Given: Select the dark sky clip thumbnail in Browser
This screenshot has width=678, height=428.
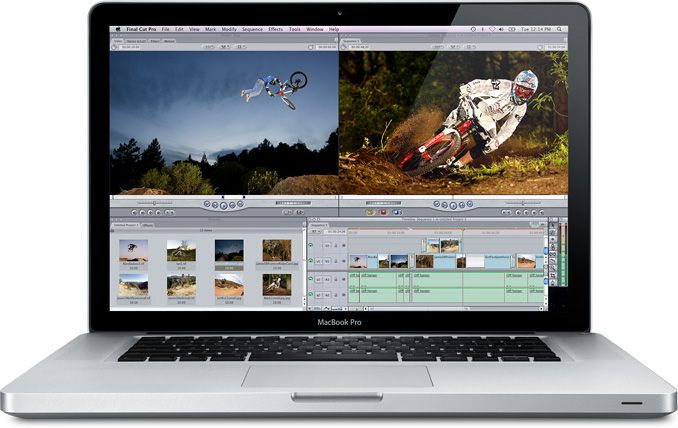Looking at the screenshot, I should coord(229,251).
